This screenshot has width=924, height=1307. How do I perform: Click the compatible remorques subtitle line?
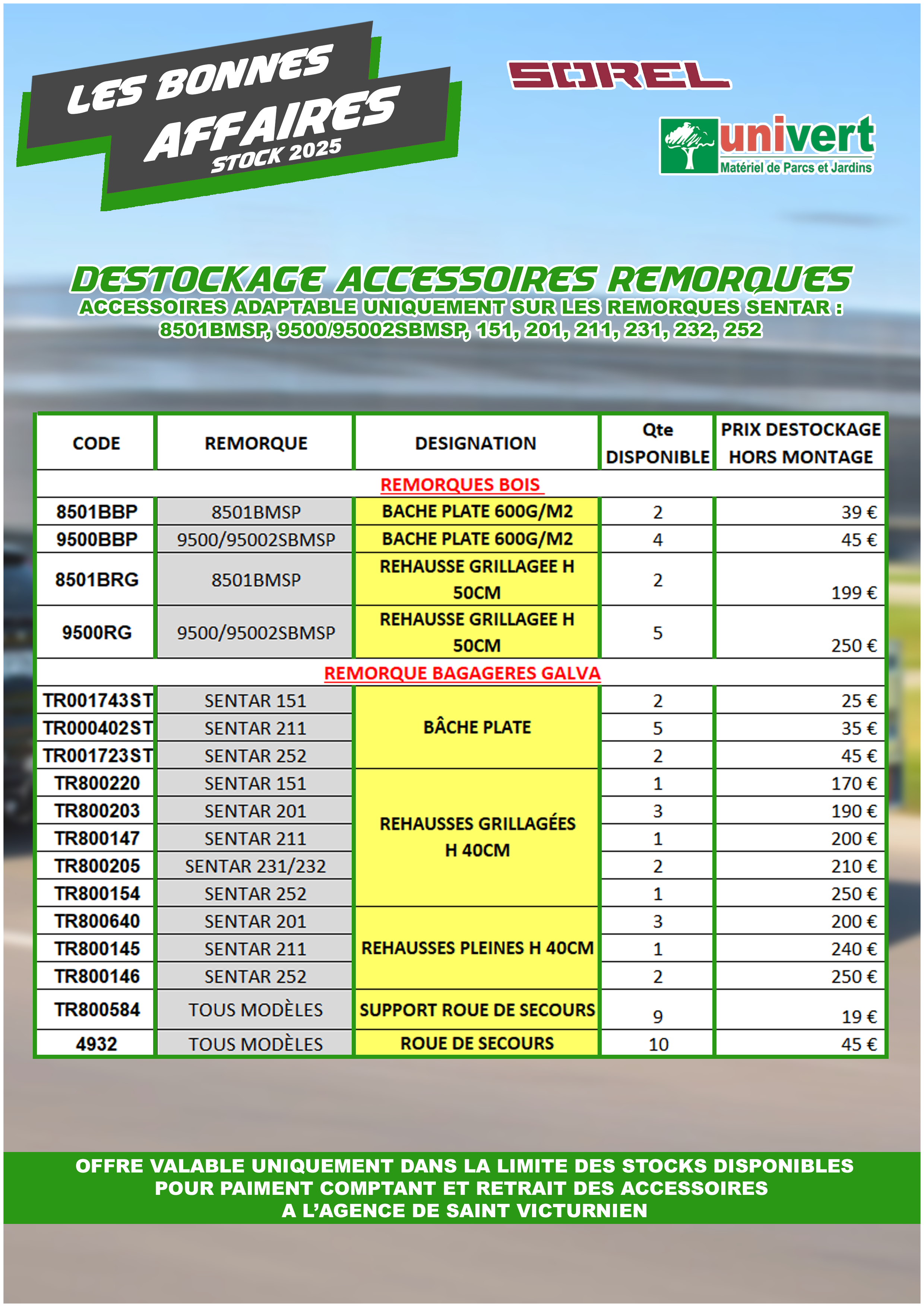tap(461, 330)
